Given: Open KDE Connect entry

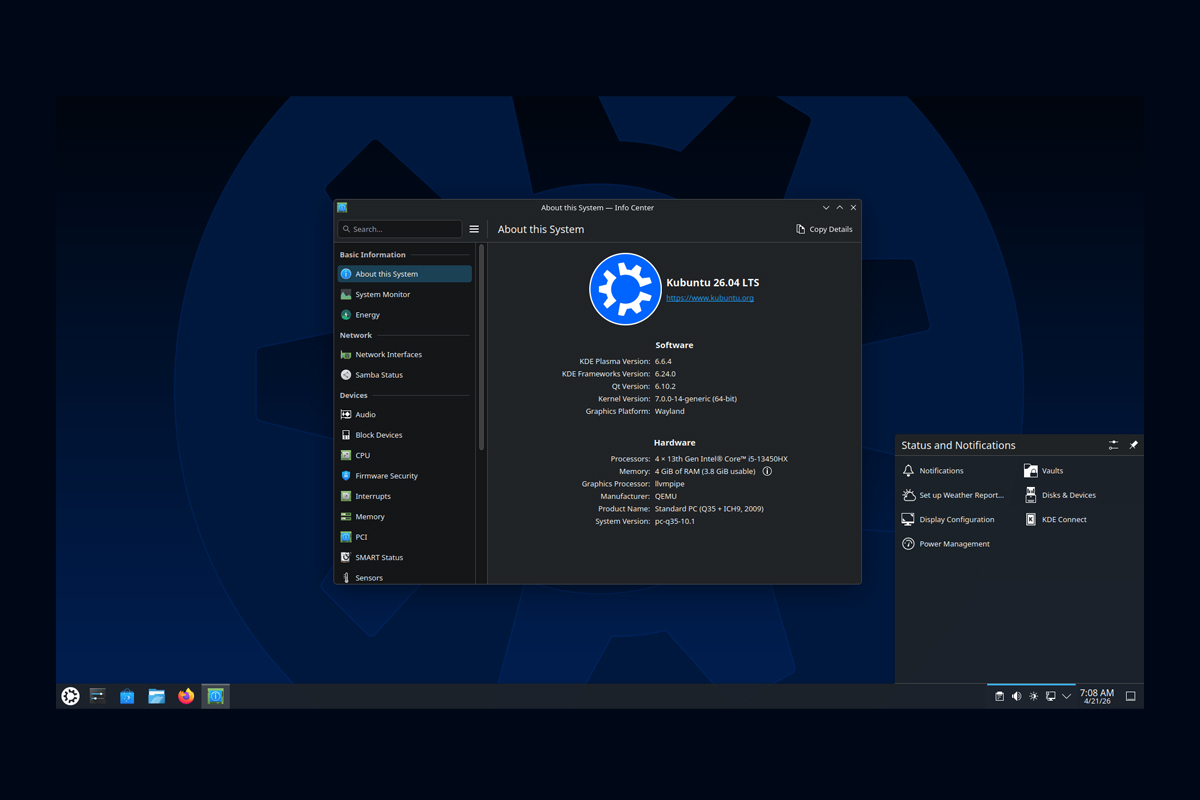Looking at the screenshot, I should [1056, 519].
